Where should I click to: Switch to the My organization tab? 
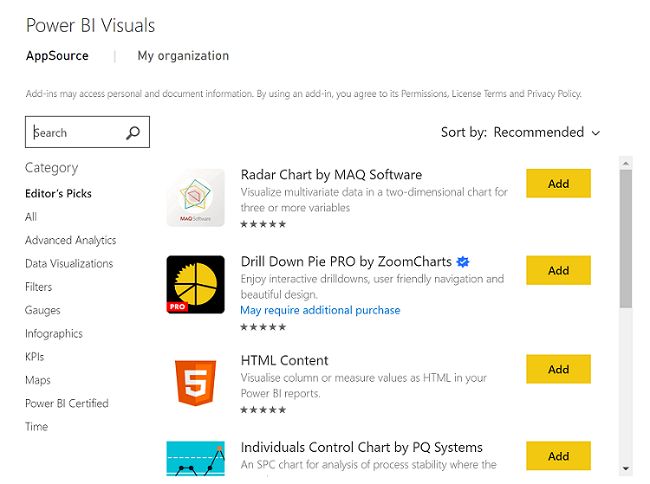(x=183, y=56)
